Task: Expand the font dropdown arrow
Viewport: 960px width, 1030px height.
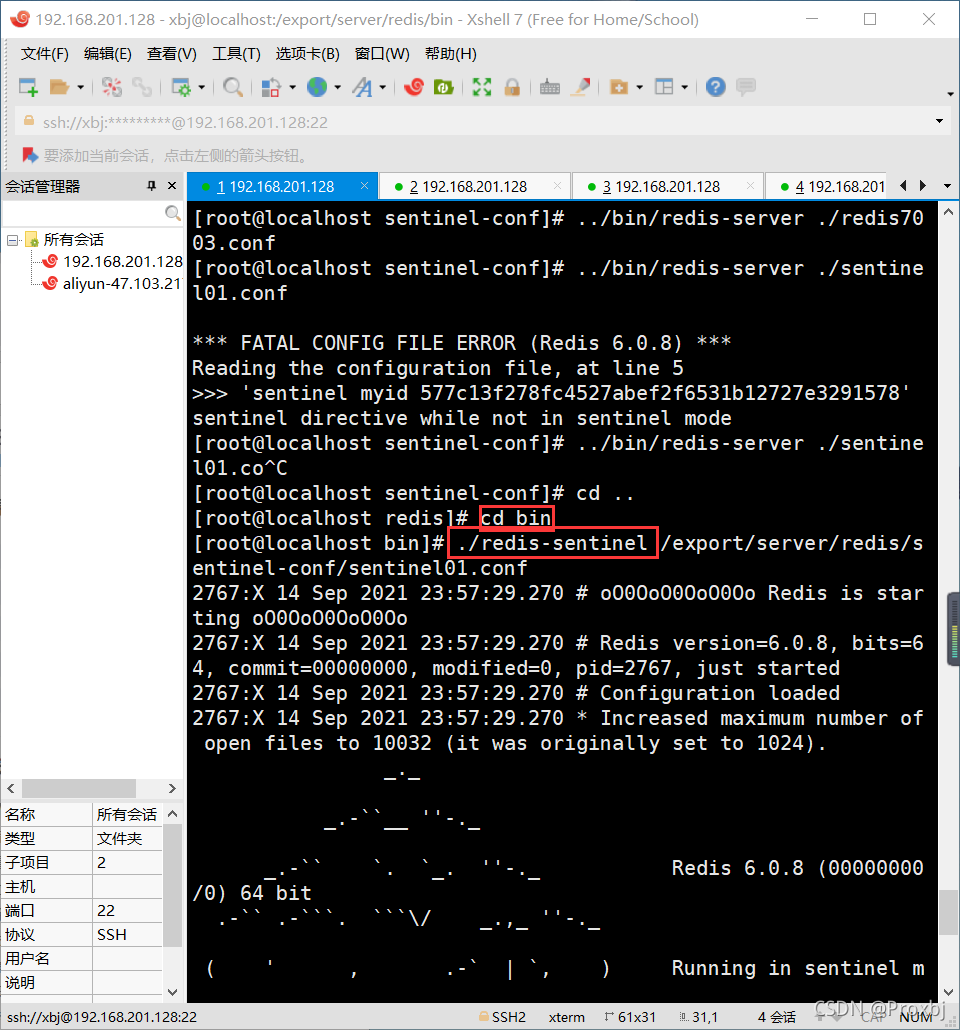Action: tap(382, 87)
